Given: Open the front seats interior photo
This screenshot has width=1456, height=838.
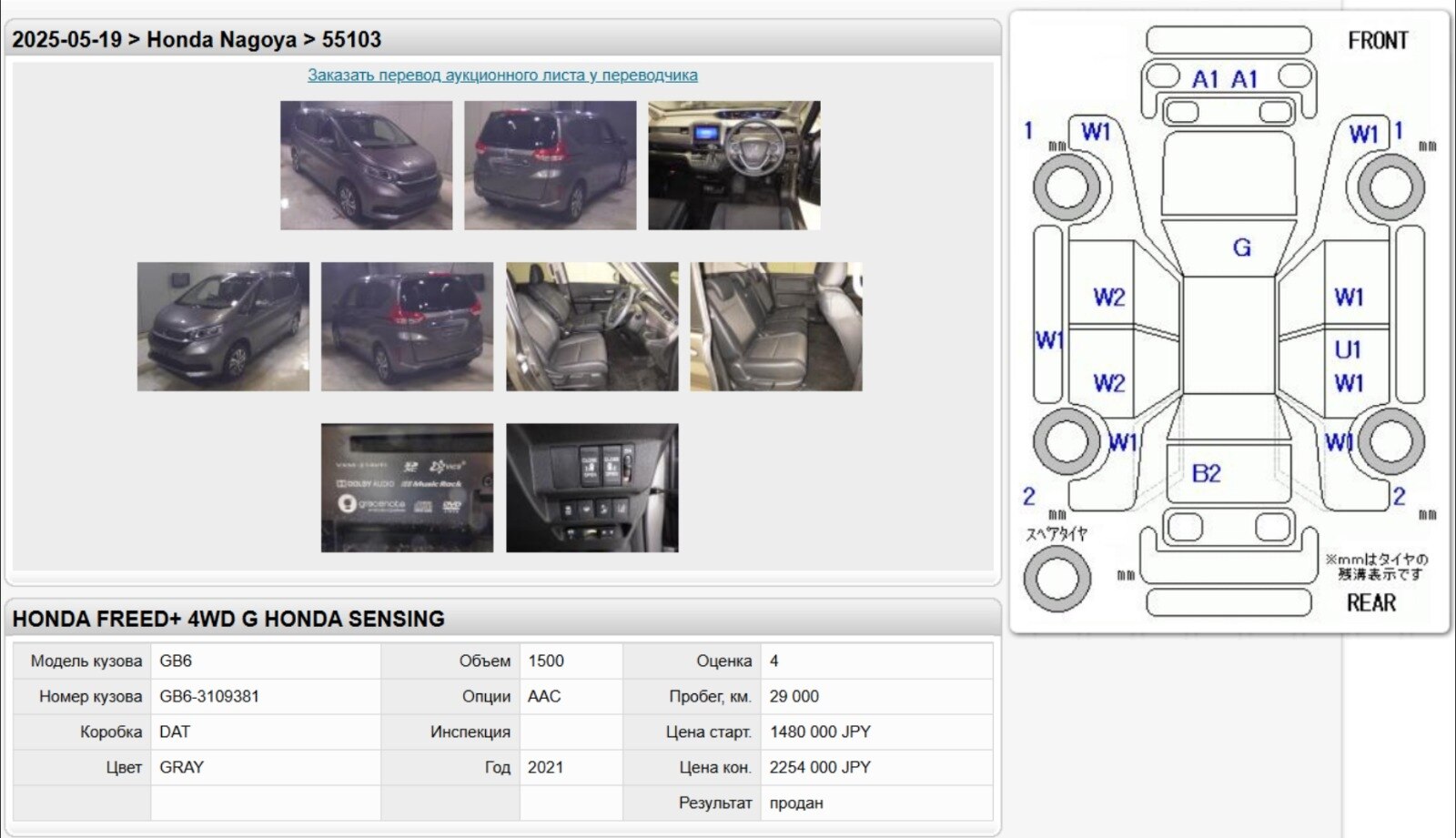Looking at the screenshot, I should (x=591, y=327).
